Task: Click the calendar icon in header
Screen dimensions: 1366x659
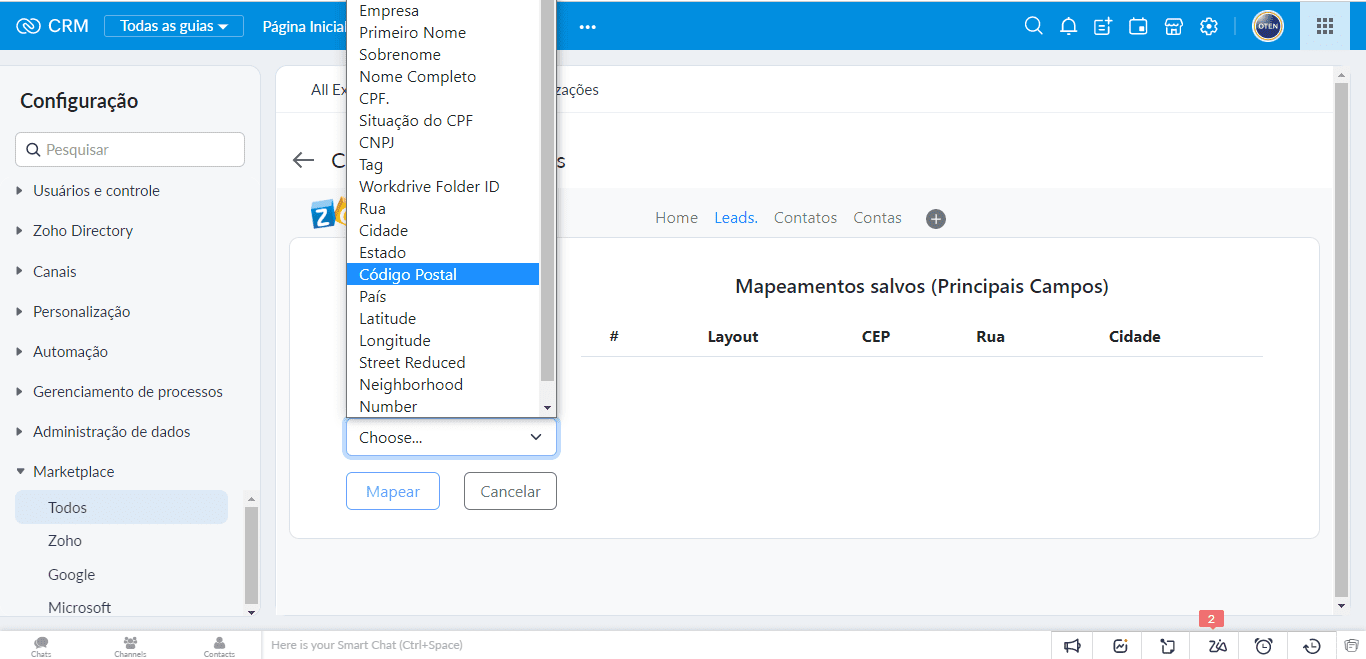Action: pyautogui.click(x=1138, y=26)
